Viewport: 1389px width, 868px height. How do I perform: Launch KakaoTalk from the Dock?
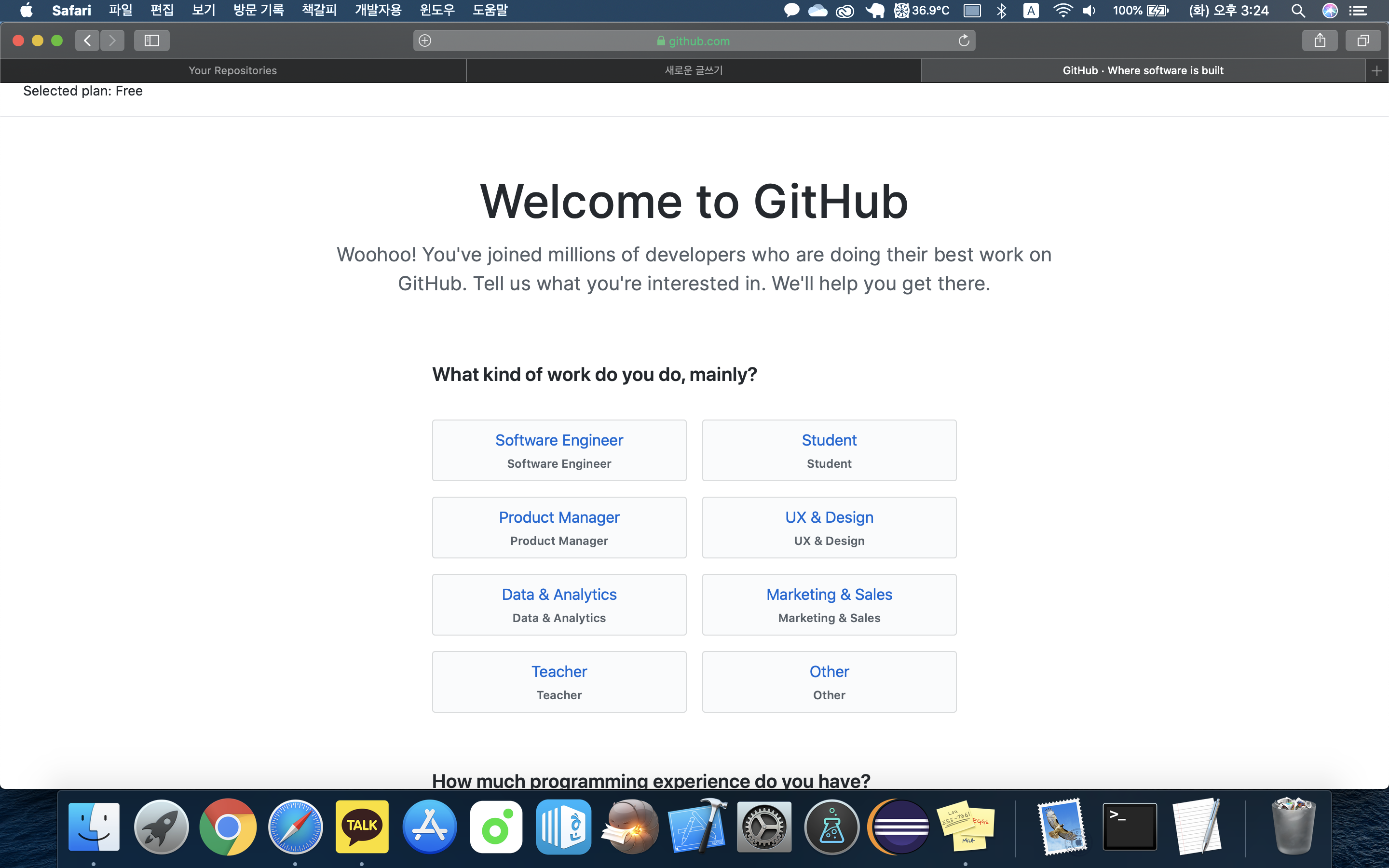click(362, 827)
